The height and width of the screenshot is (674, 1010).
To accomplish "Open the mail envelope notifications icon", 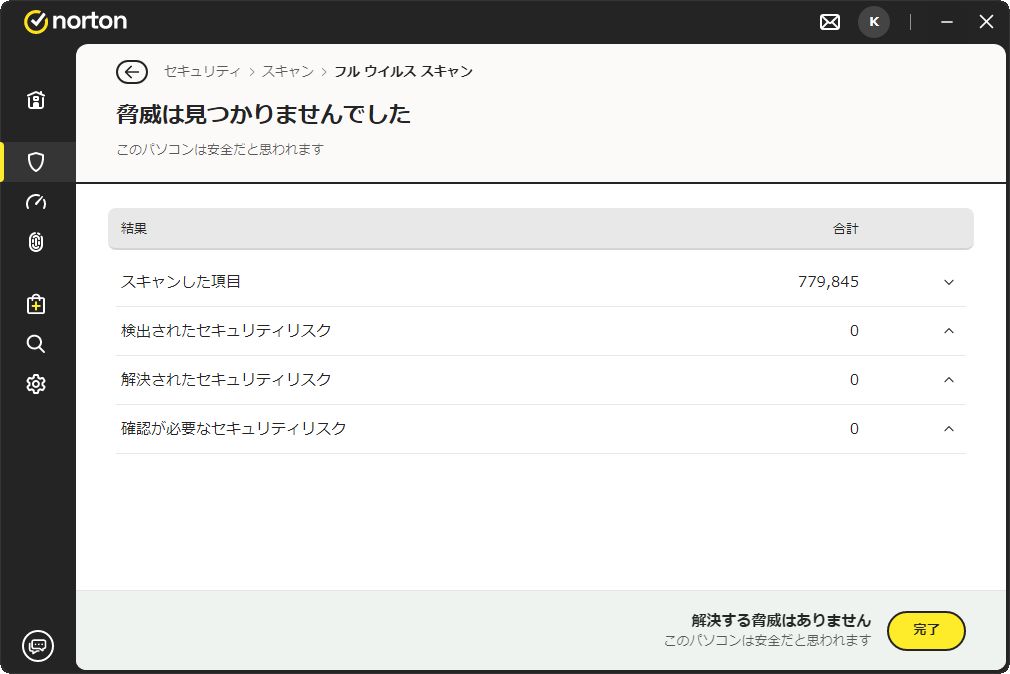I will 830,22.
